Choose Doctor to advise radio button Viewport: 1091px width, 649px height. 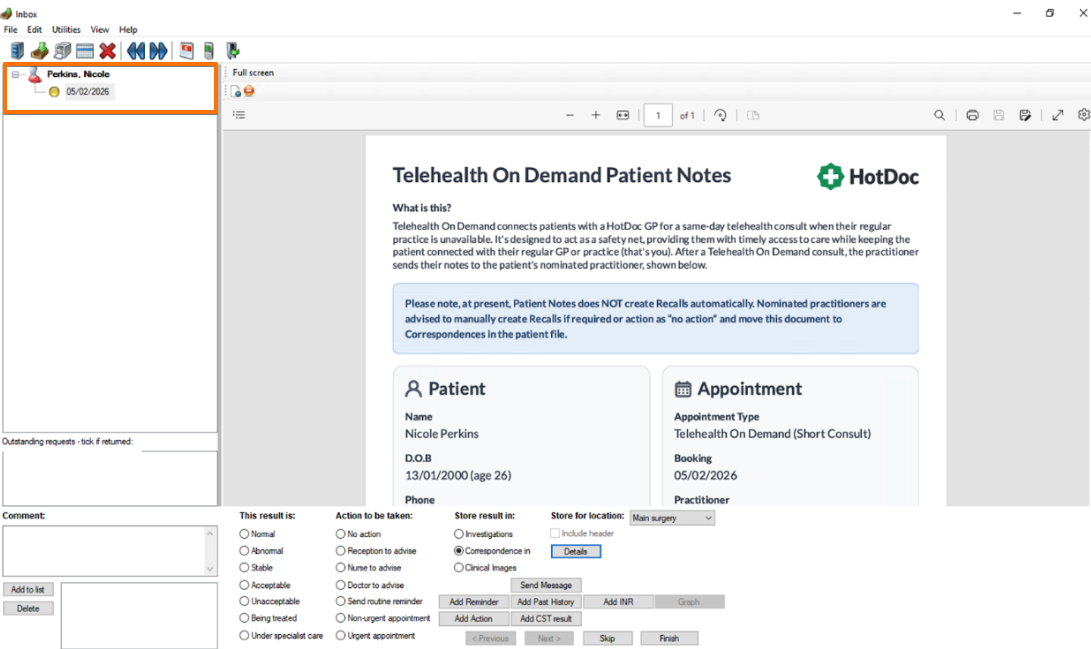click(340, 585)
